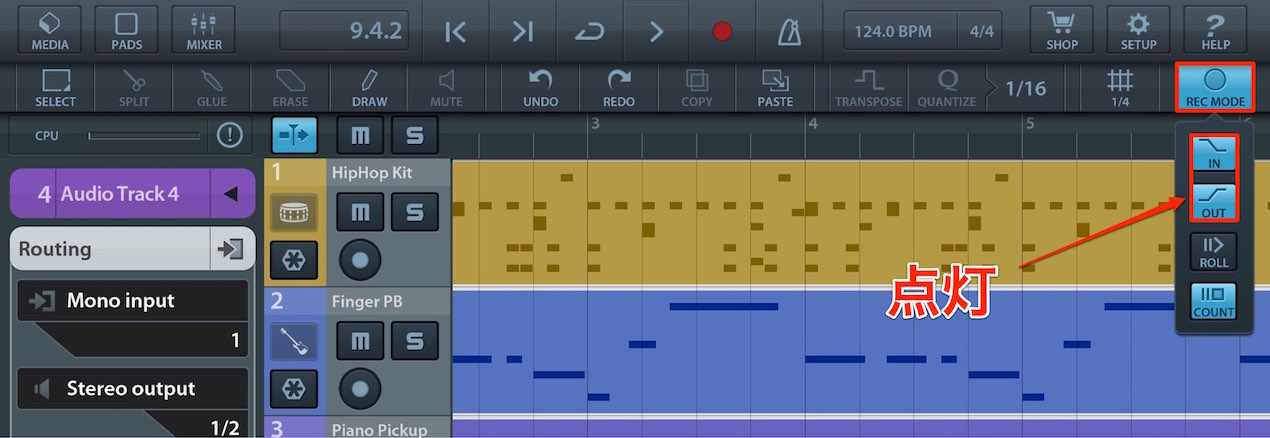Toggle the metronome icon
The width and height of the screenshot is (1270, 438).
[790, 31]
